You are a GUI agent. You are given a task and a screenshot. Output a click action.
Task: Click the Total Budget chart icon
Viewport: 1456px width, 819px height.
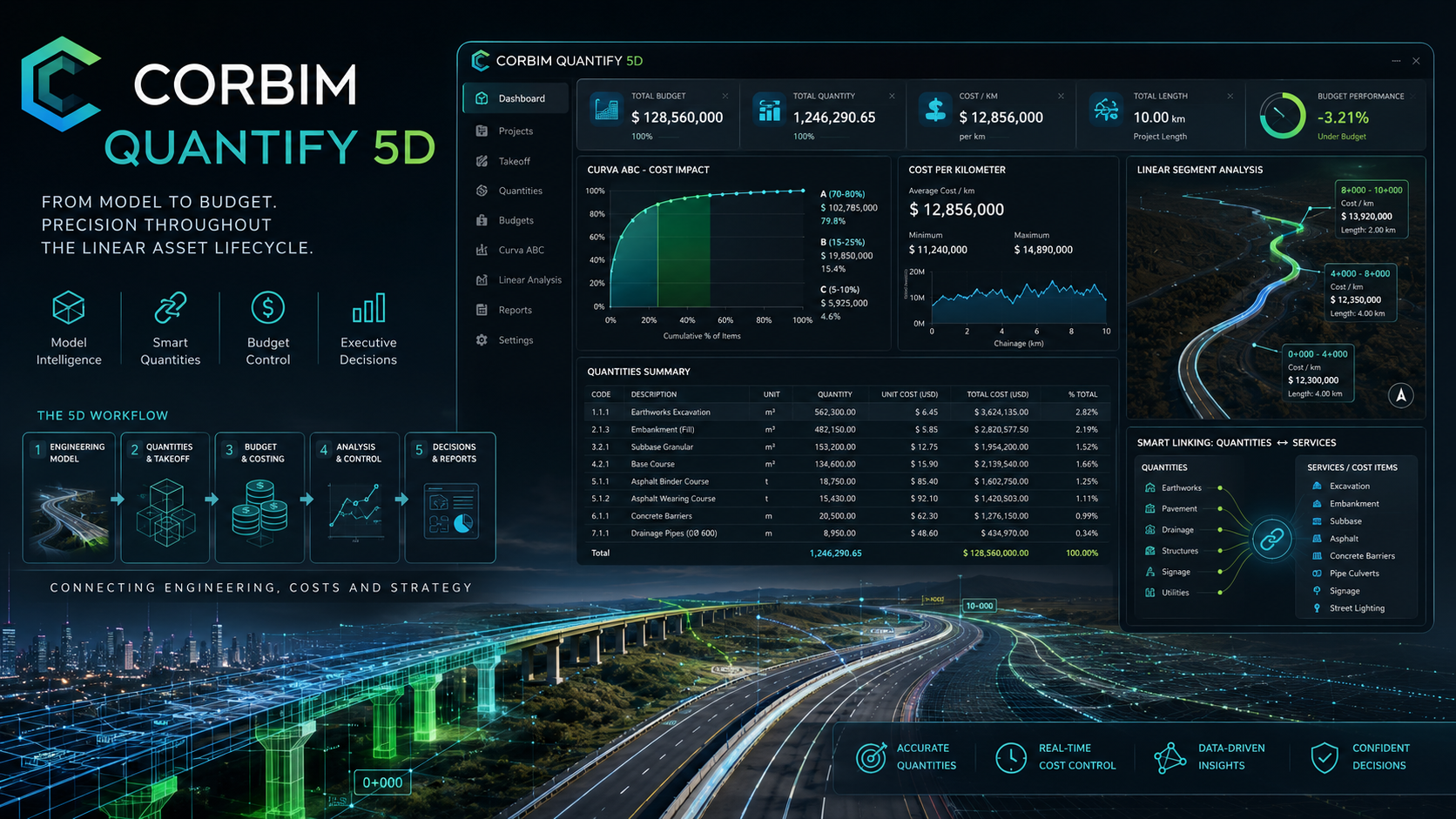(x=606, y=111)
